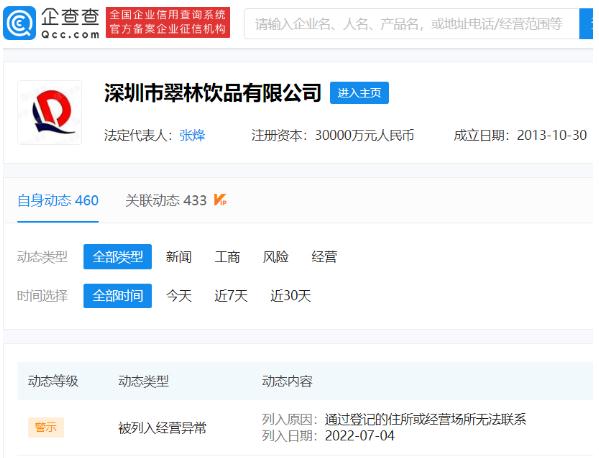This screenshot has height=458, width=599.
Task: Choose 近7天 time filter
Action: [x=231, y=296]
